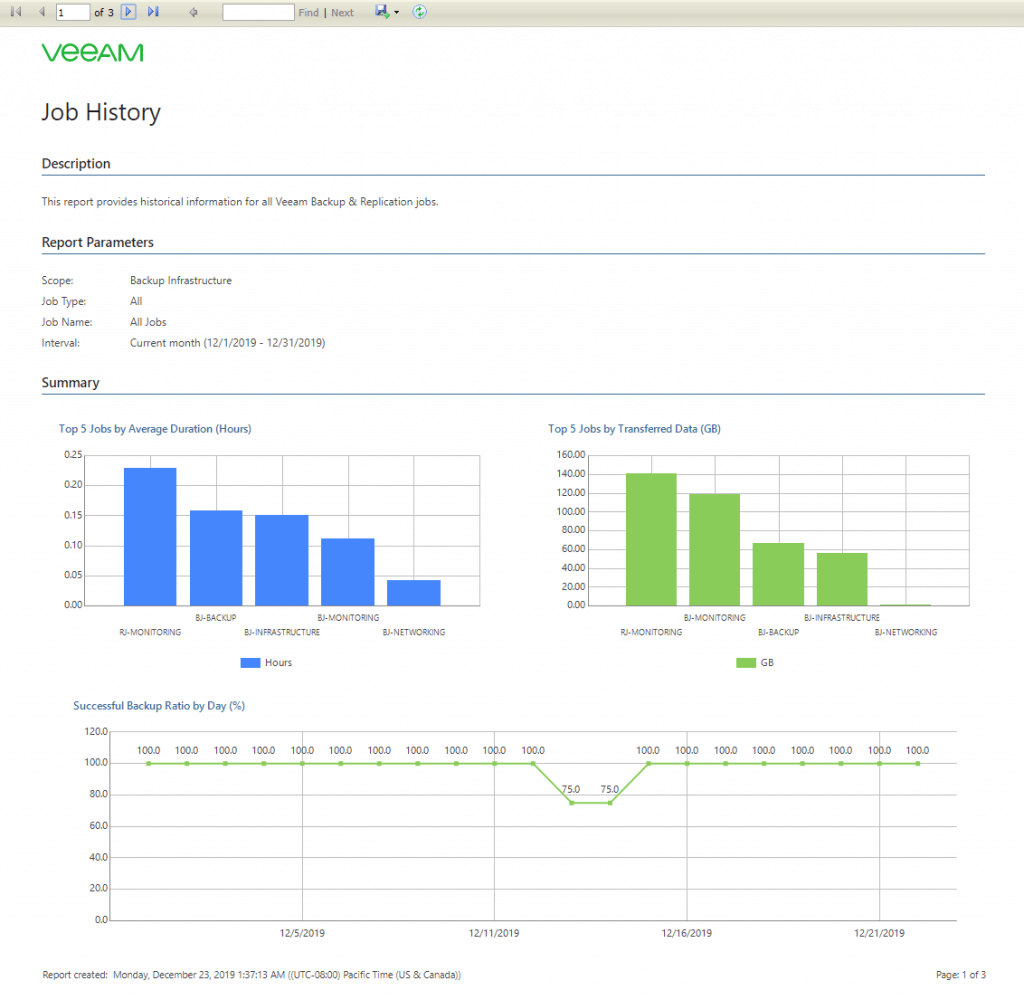Click the tallest green transferred data bar
The height and width of the screenshot is (1000, 1024).
651,539
